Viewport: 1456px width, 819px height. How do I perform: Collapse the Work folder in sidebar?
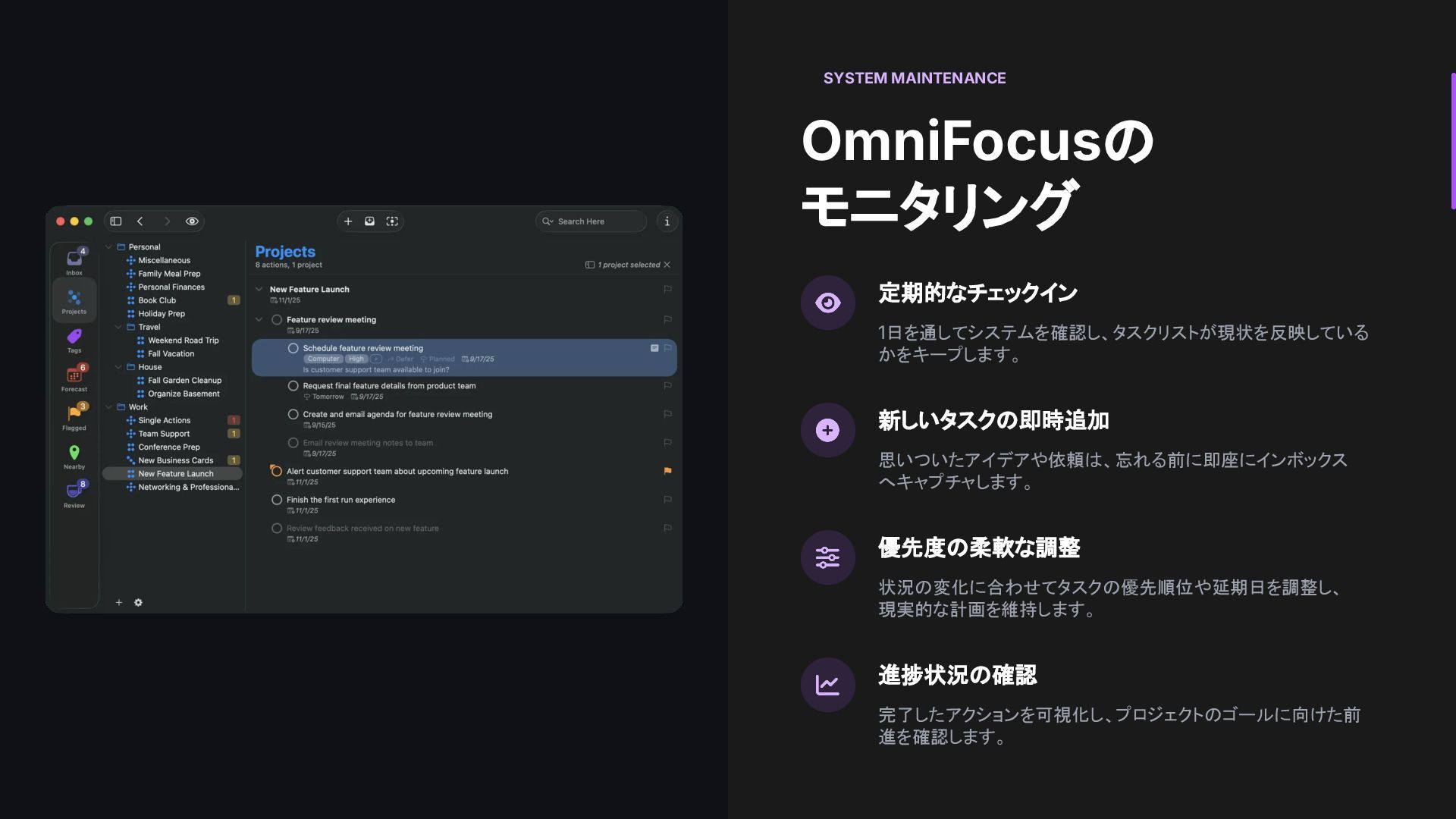coord(108,407)
